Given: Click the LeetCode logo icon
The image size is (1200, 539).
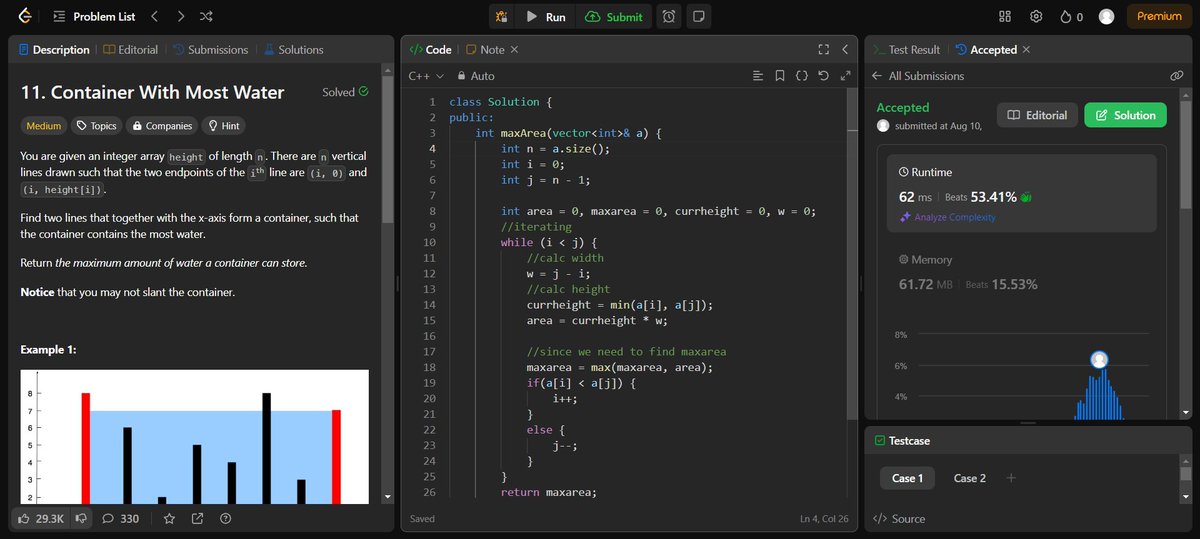Looking at the screenshot, I should (x=24, y=16).
